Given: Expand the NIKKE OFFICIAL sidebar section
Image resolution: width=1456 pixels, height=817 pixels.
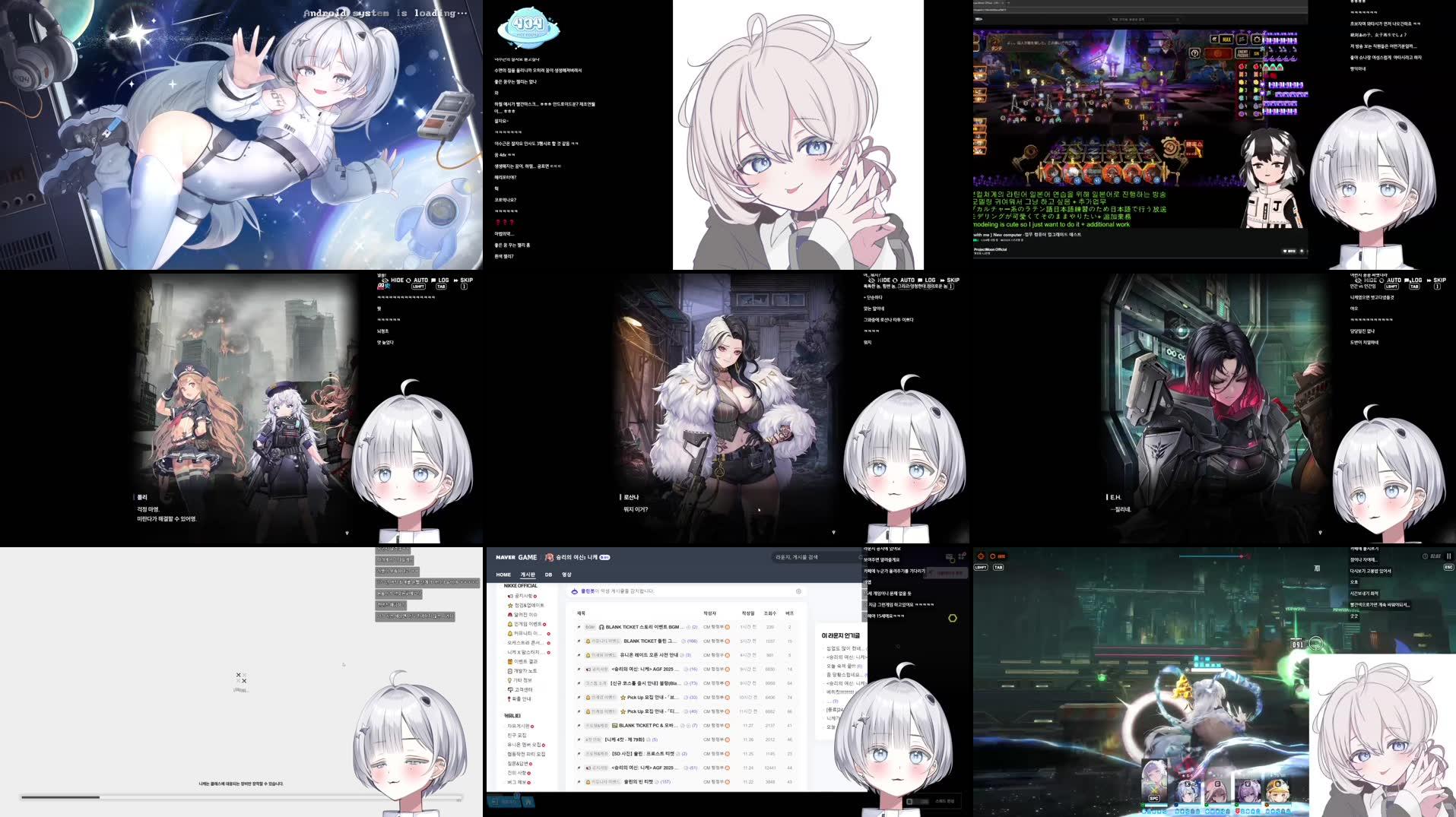Looking at the screenshot, I should coord(520,586).
